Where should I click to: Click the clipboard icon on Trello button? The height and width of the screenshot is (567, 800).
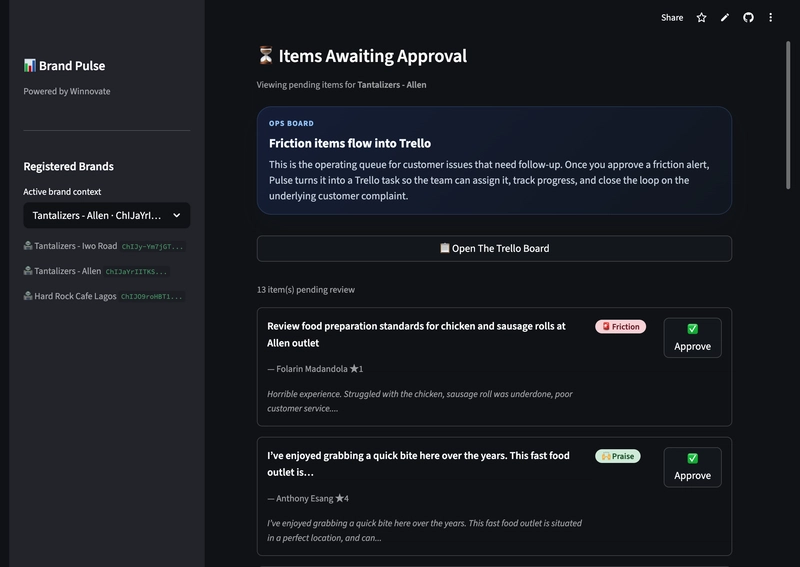click(444, 248)
